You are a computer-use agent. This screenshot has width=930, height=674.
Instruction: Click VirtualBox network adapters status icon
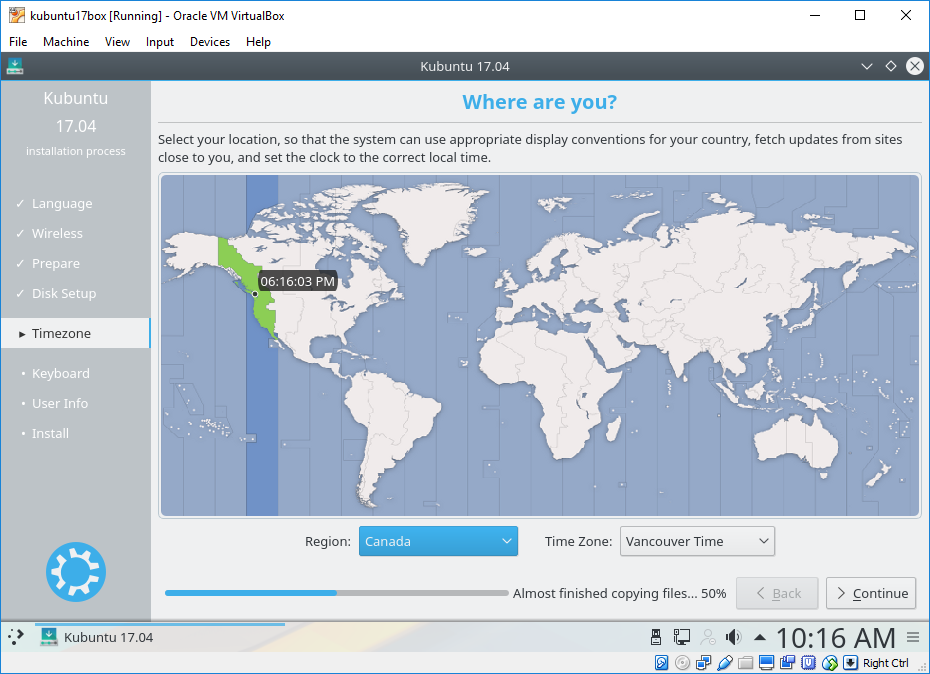703,663
